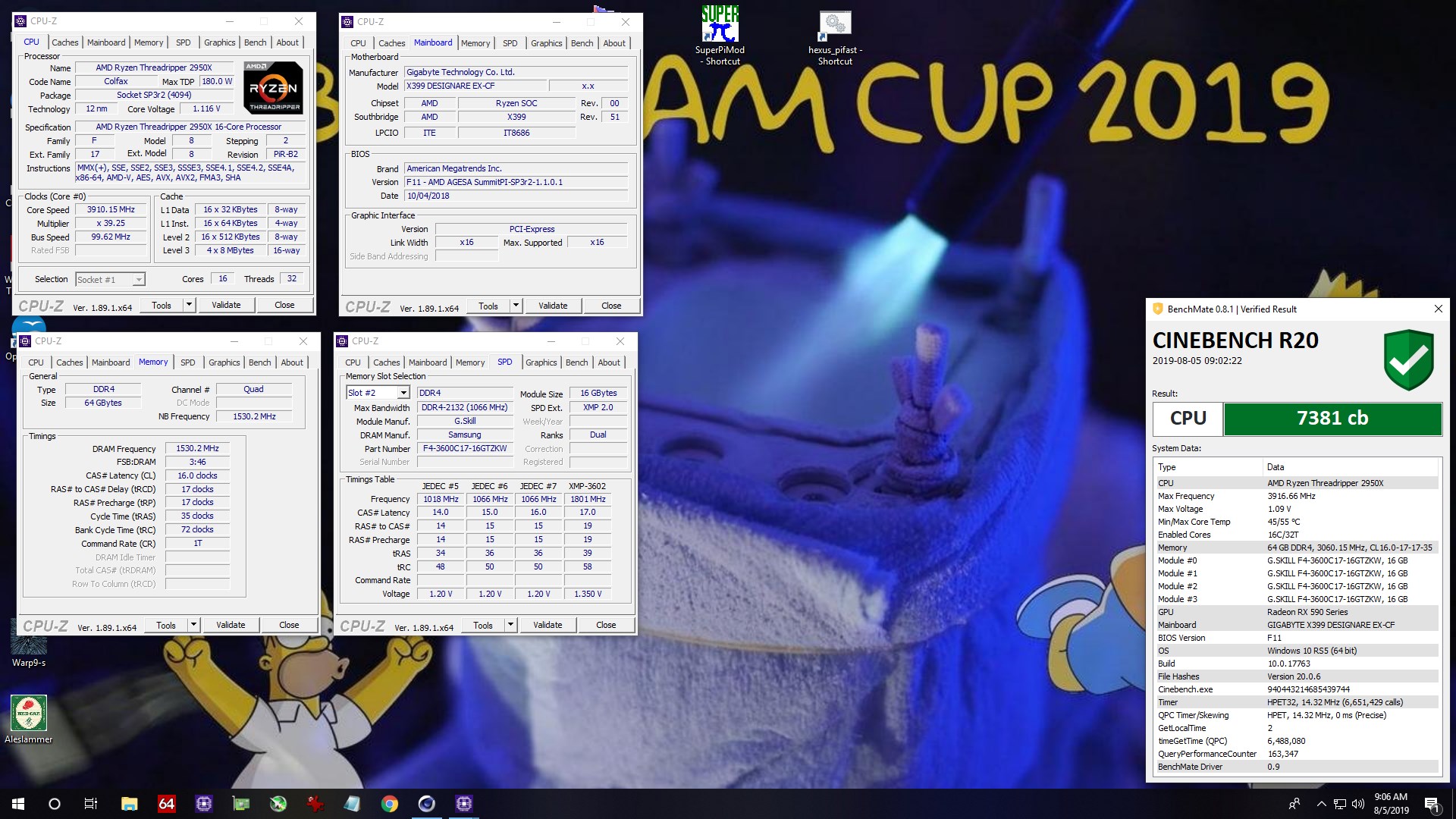Click the green verified shield in BenchMate
Viewport: 1456px width, 819px height.
pos(1408,359)
